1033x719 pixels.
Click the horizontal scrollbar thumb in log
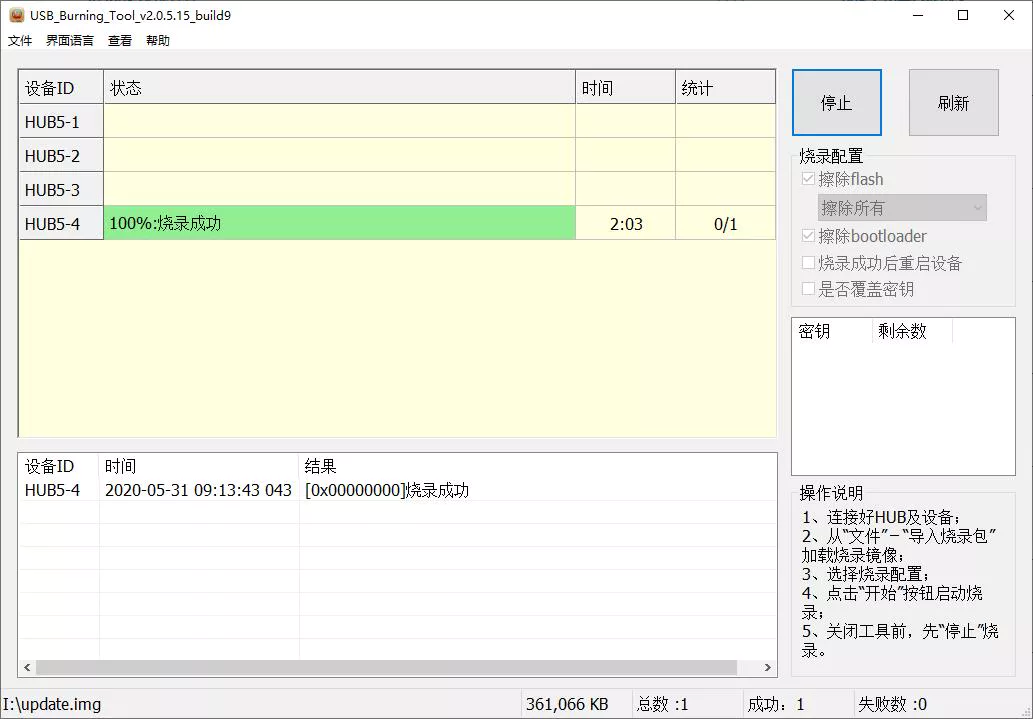(386, 668)
